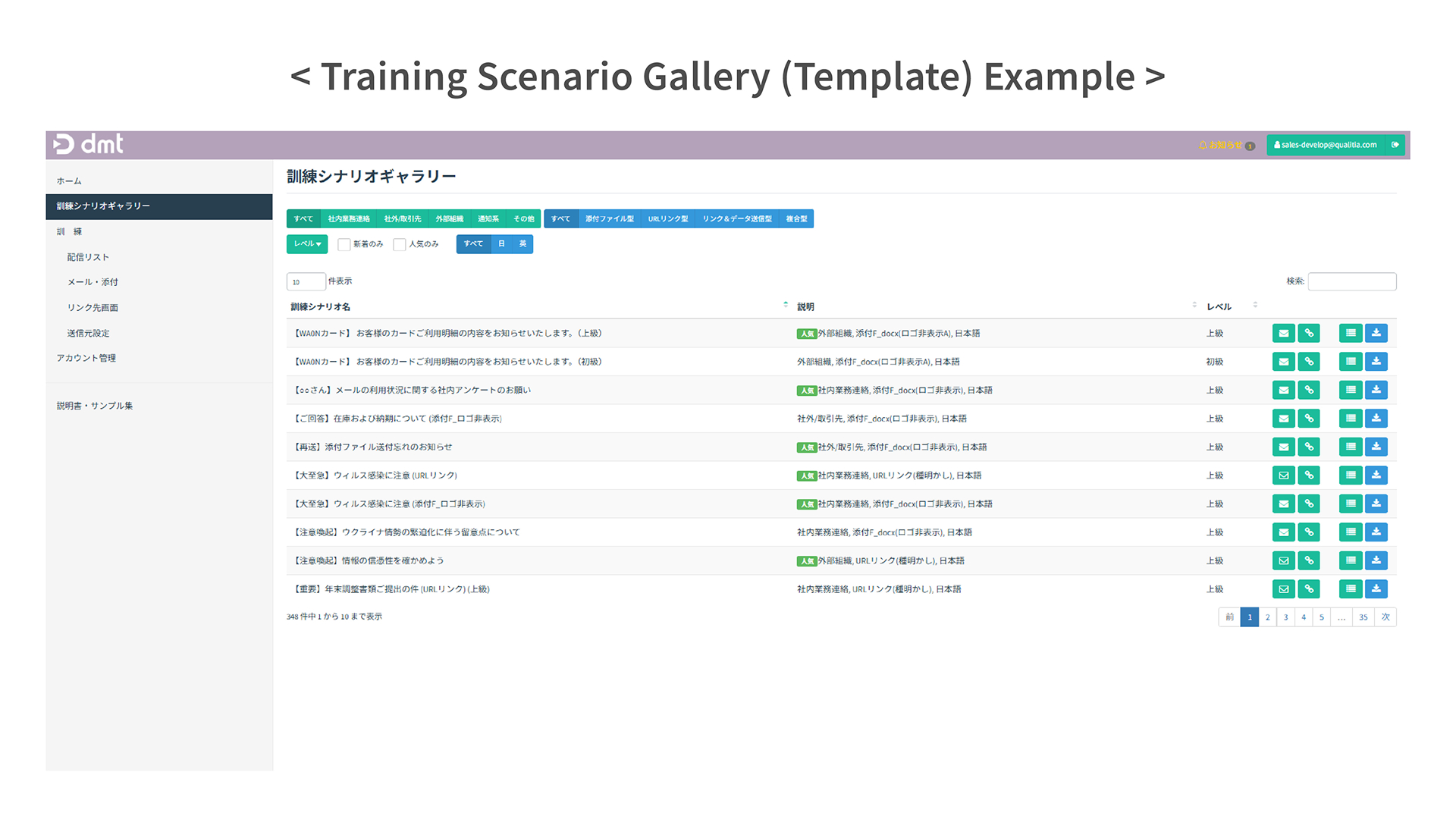Open the 件表示 page-size selector
Image resolution: width=1456 pixels, height=819 pixels.
[306, 281]
